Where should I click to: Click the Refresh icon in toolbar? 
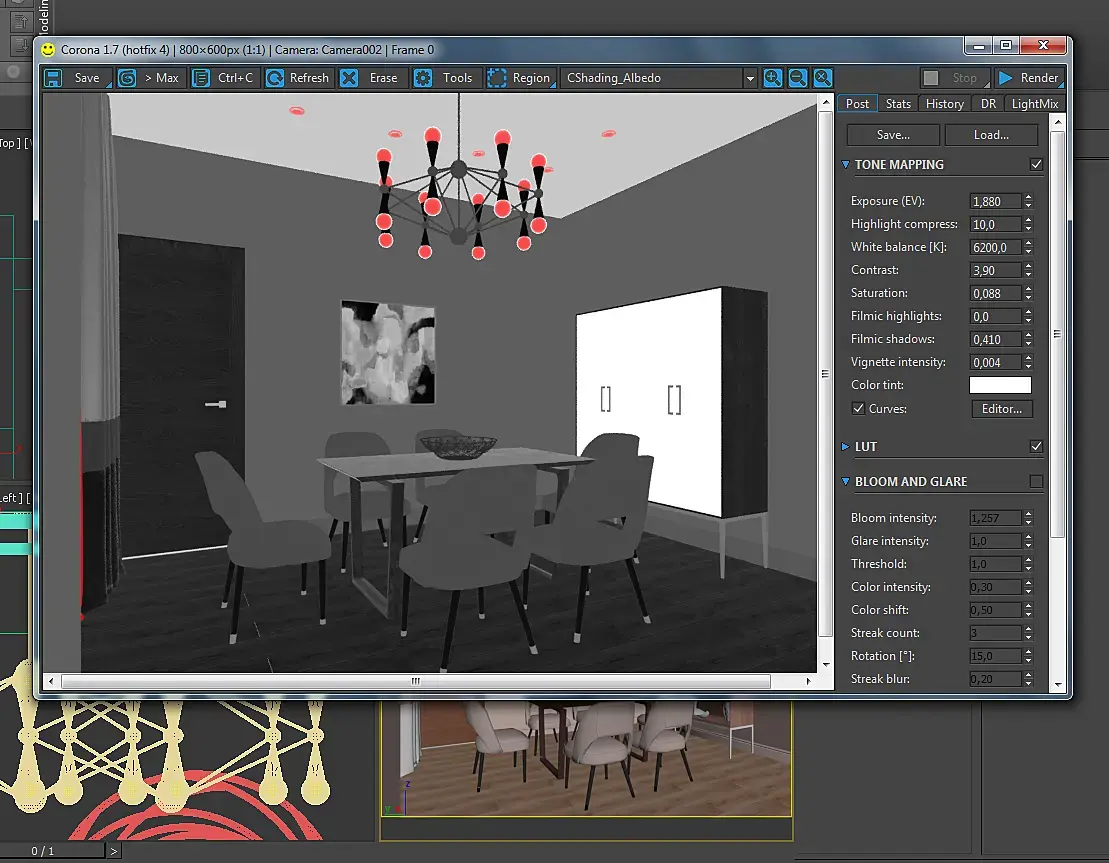coord(275,78)
